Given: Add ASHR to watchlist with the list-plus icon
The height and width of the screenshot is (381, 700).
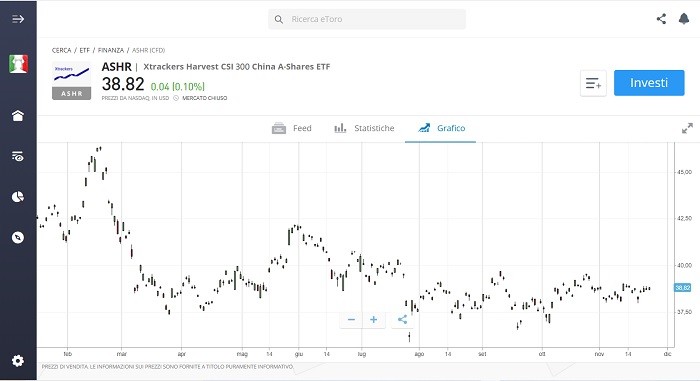Looking at the screenshot, I should [593, 83].
